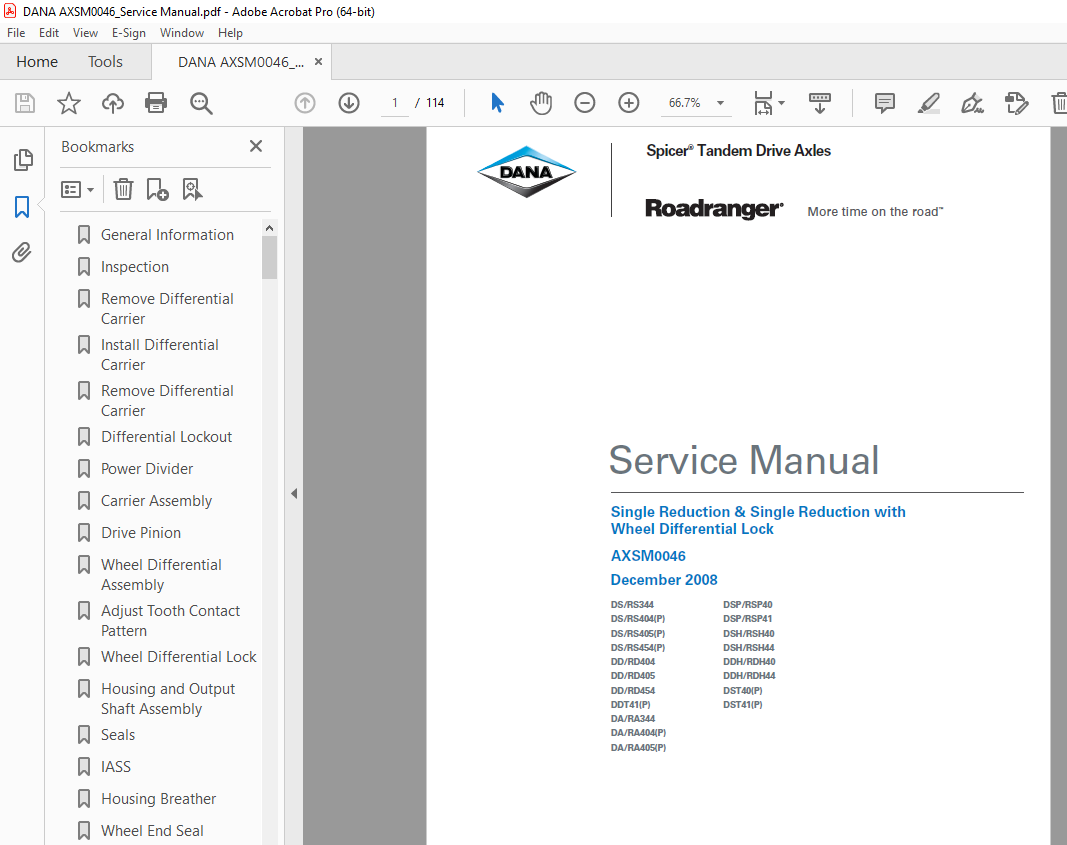Open the find text magnifier tool

(201, 103)
